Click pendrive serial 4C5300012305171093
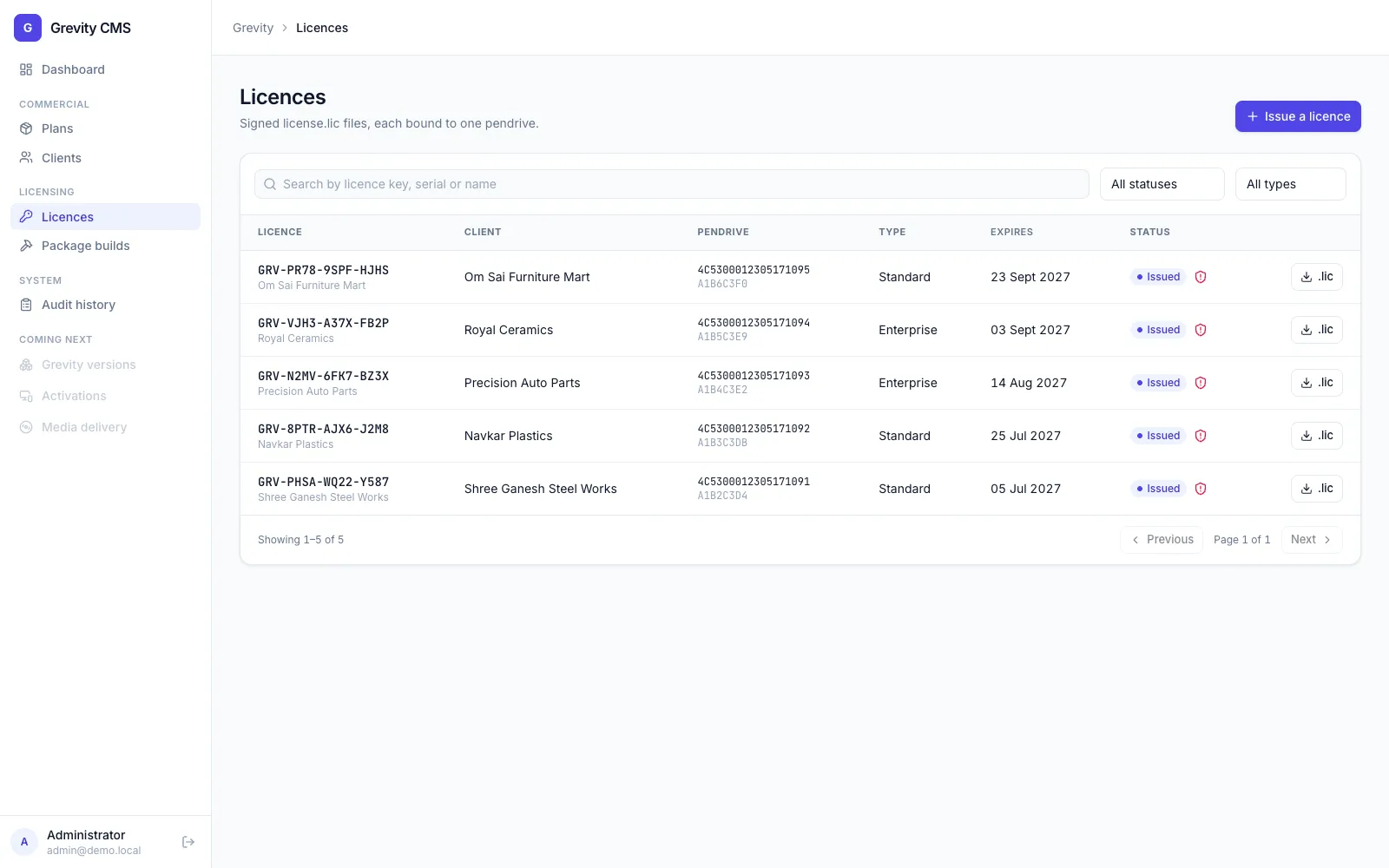1389x868 pixels. point(754,376)
